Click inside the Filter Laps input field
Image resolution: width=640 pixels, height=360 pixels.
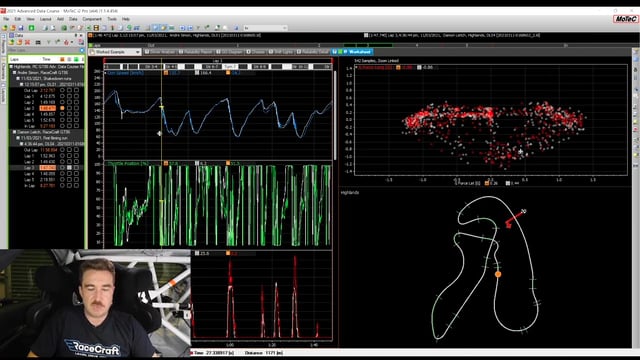[x=43, y=50]
